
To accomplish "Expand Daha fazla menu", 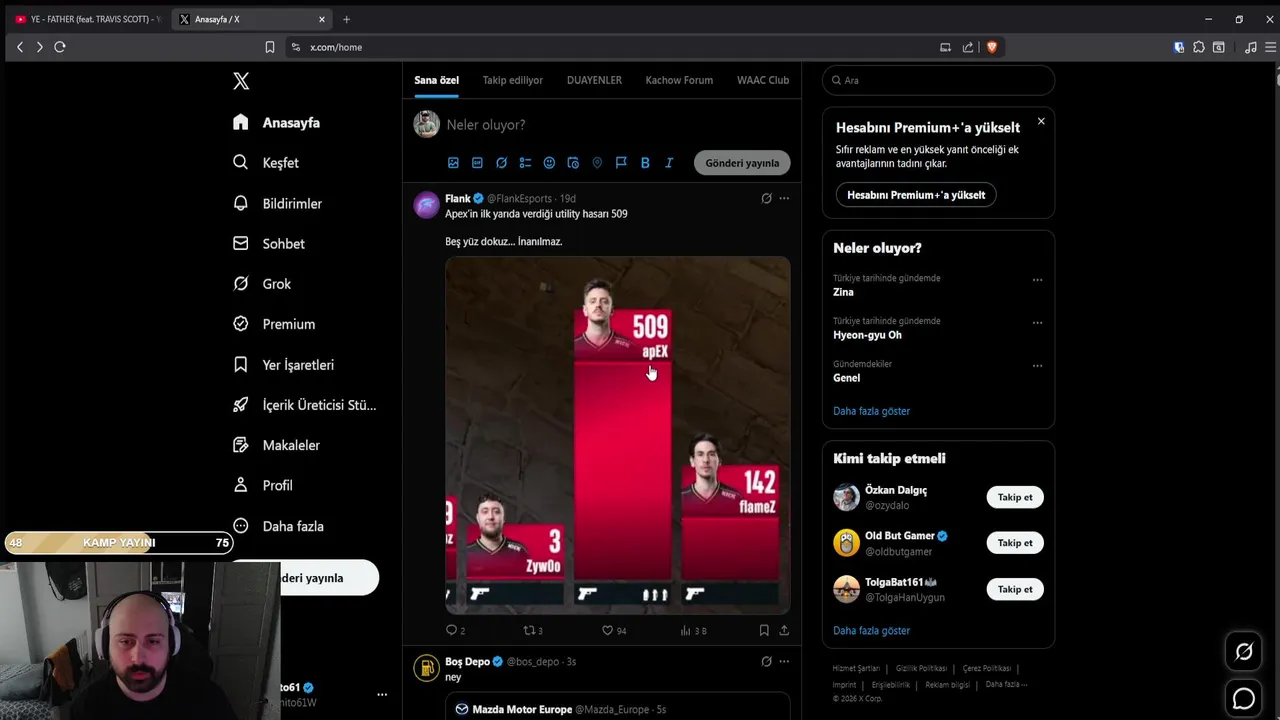I will coord(278,526).
